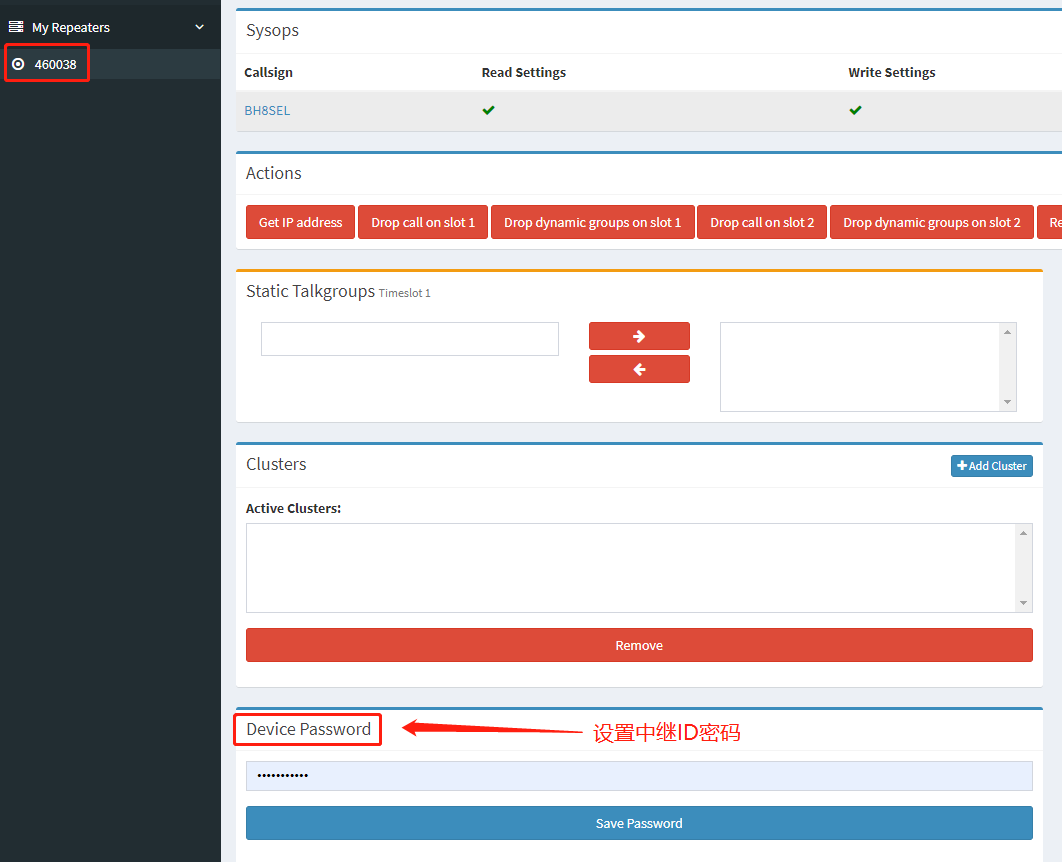Click the Save Password button
1062x862 pixels.
point(639,823)
